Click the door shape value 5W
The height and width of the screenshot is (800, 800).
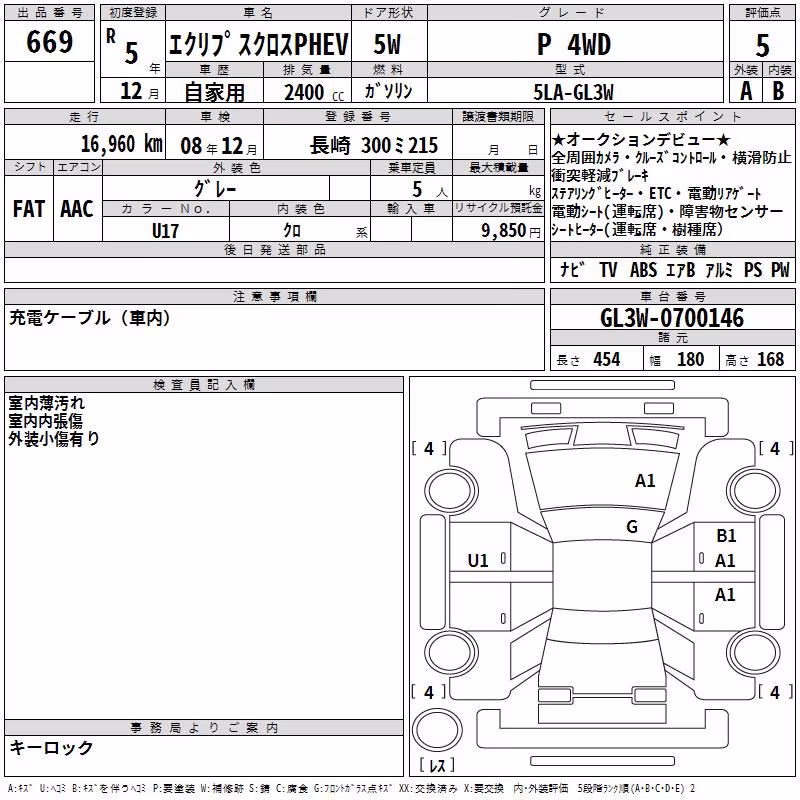(x=388, y=44)
